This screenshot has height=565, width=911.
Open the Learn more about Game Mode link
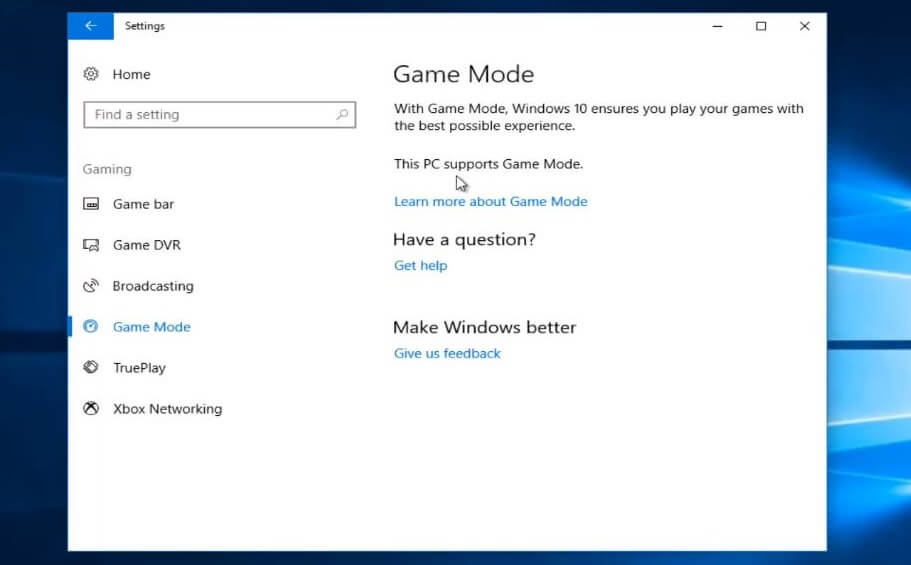(490, 202)
